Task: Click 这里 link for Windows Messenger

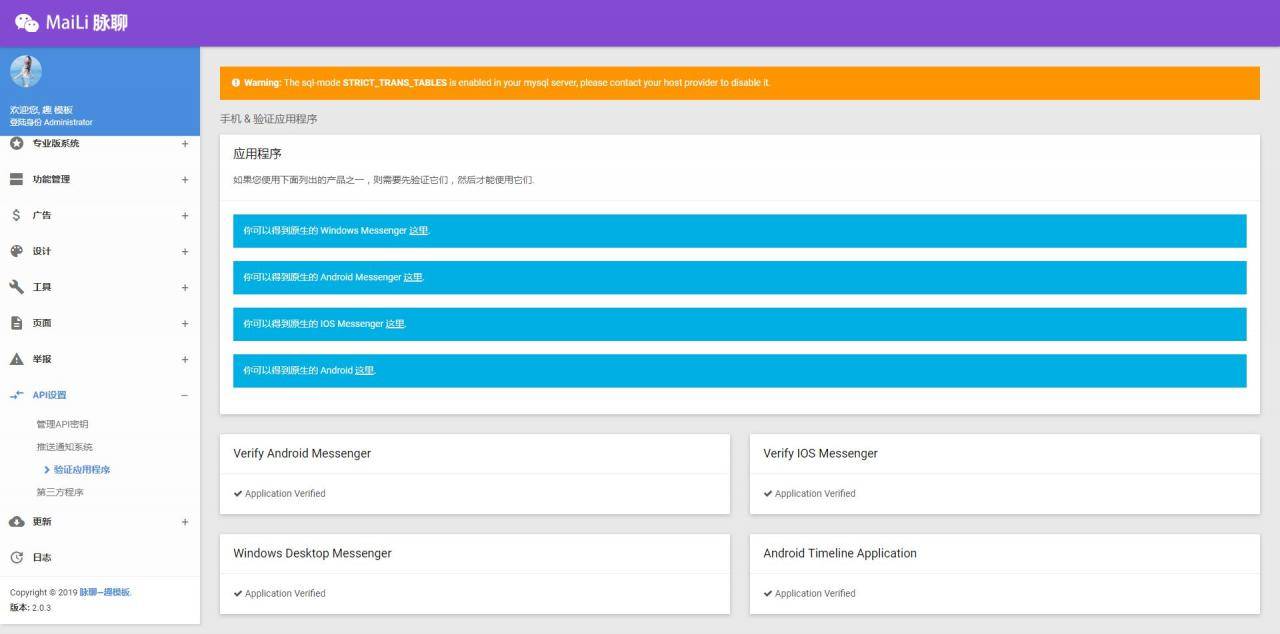Action: click(418, 231)
